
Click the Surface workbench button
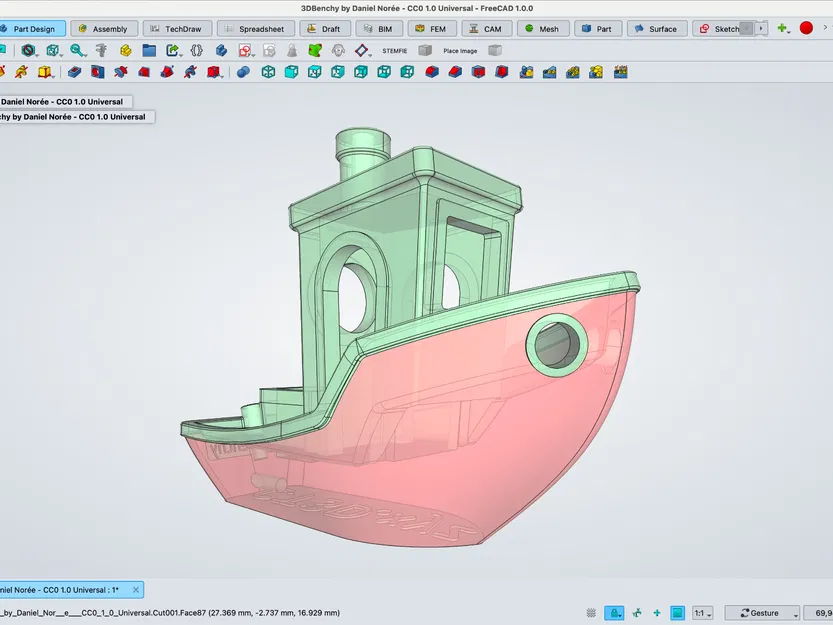pos(656,28)
